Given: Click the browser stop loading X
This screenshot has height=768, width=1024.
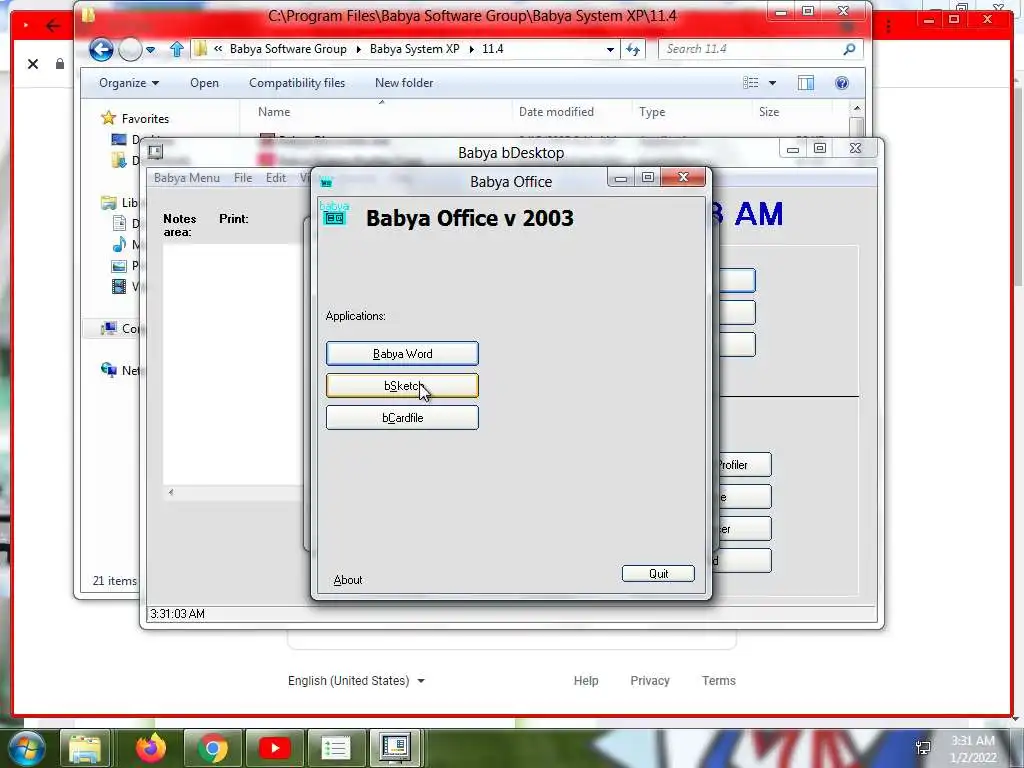Looking at the screenshot, I should click(x=33, y=63).
